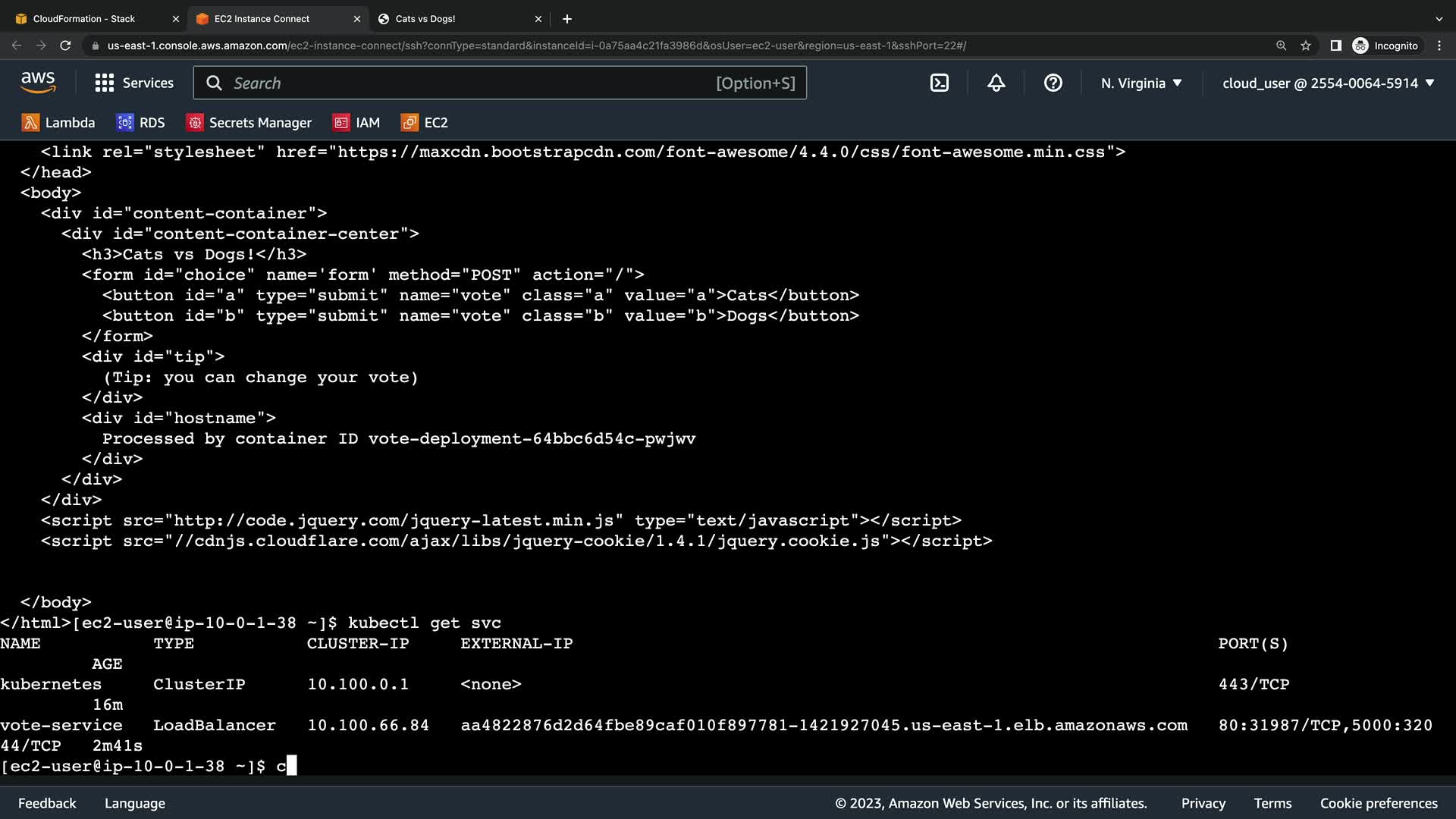Click the AWS logo home icon

38,83
